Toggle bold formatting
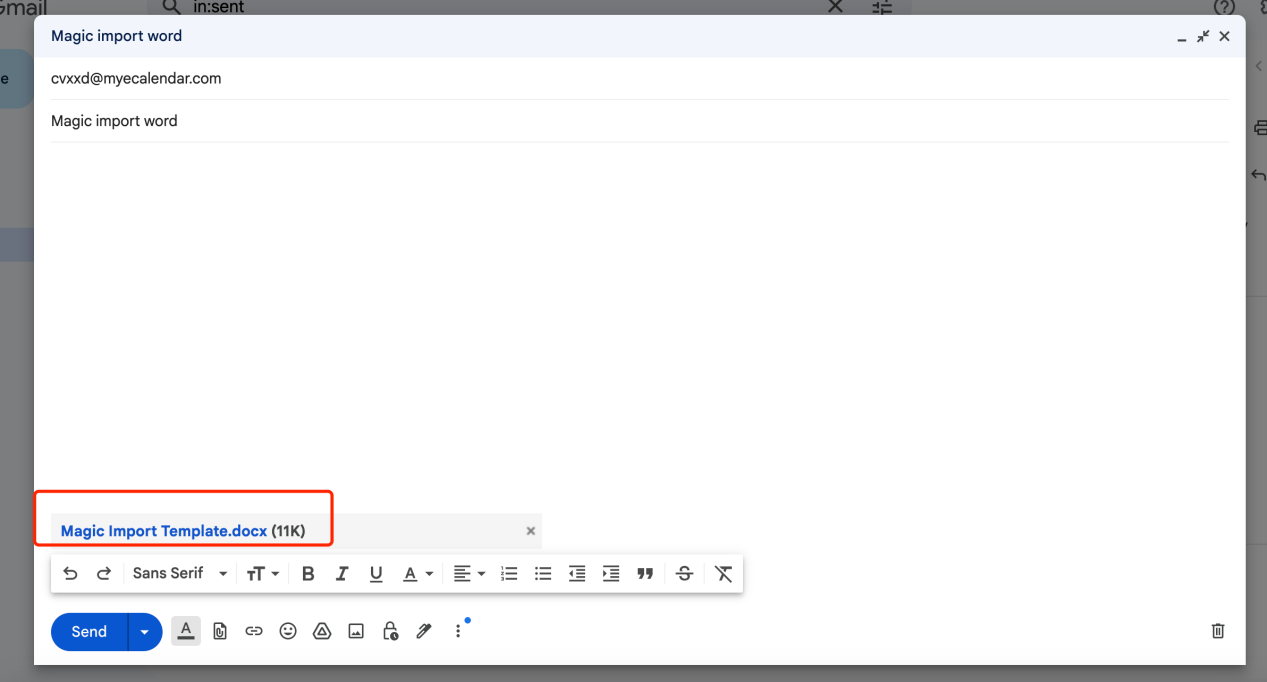Screen dimensions: 1267x682 pyautogui.click(x=307, y=573)
